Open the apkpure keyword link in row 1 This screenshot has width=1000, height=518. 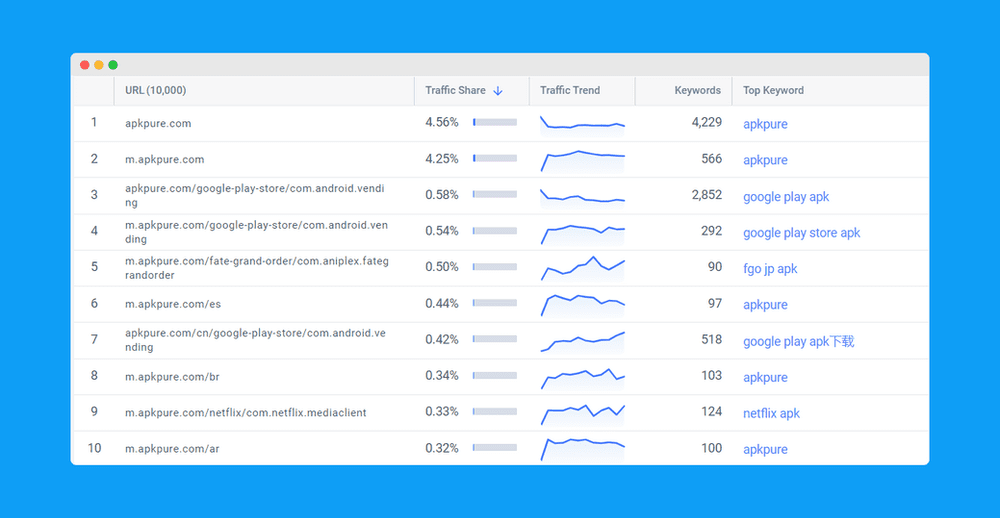coord(765,124)
